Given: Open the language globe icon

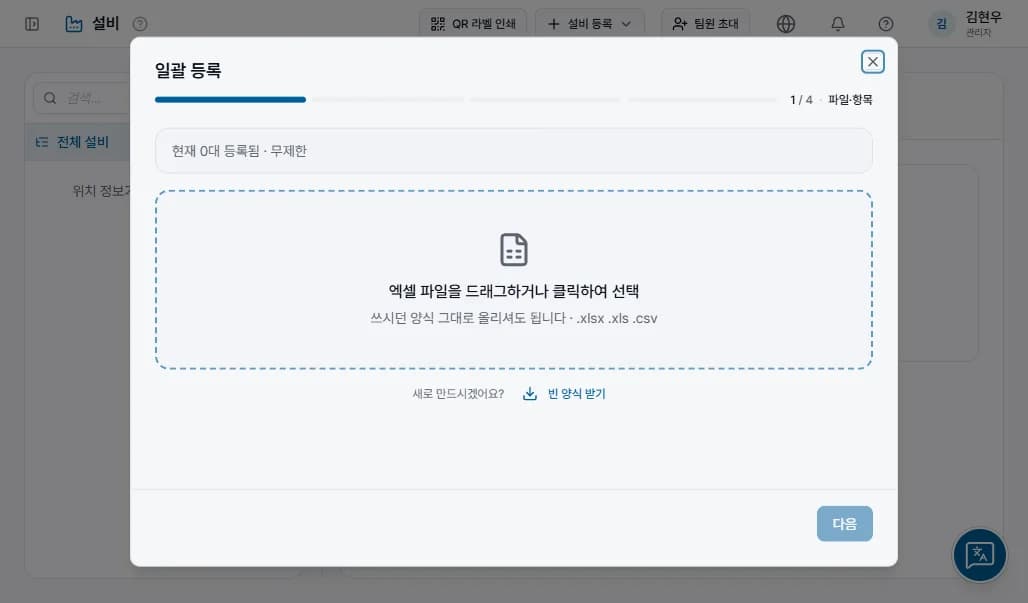Looking at the screenshot, I should pos(785,24).
